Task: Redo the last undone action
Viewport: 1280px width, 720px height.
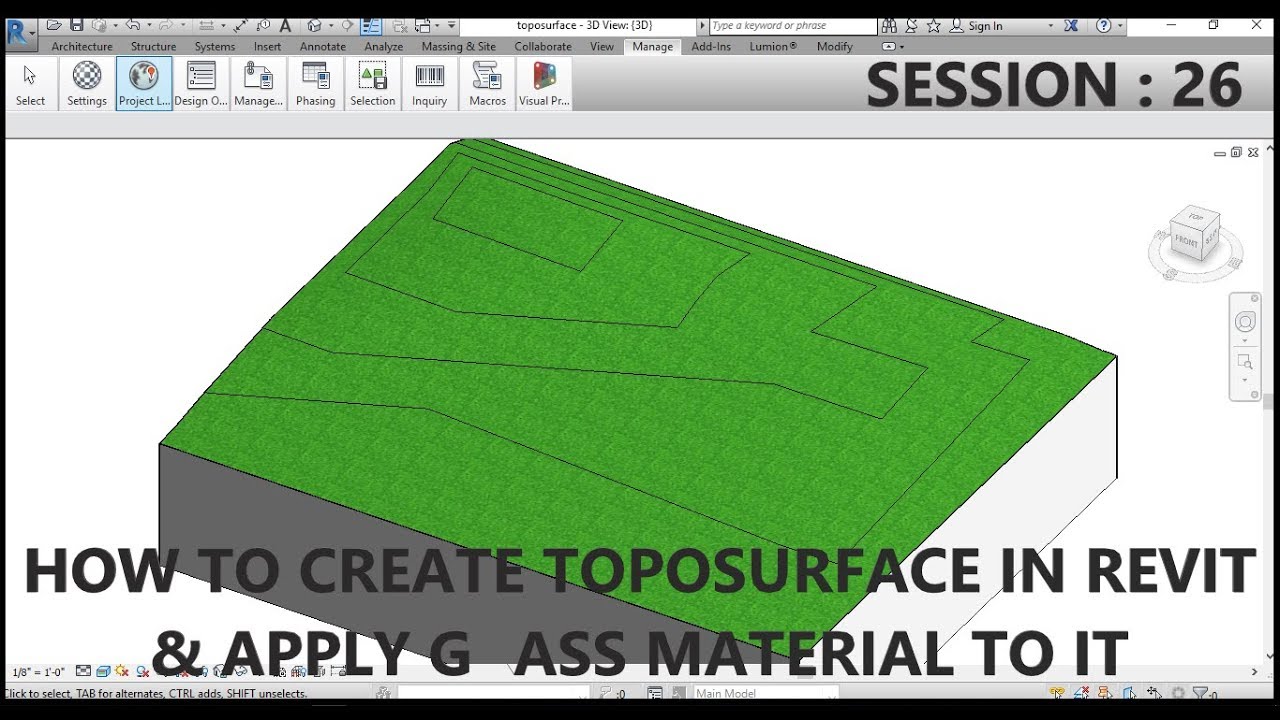Action: (165, 25)
